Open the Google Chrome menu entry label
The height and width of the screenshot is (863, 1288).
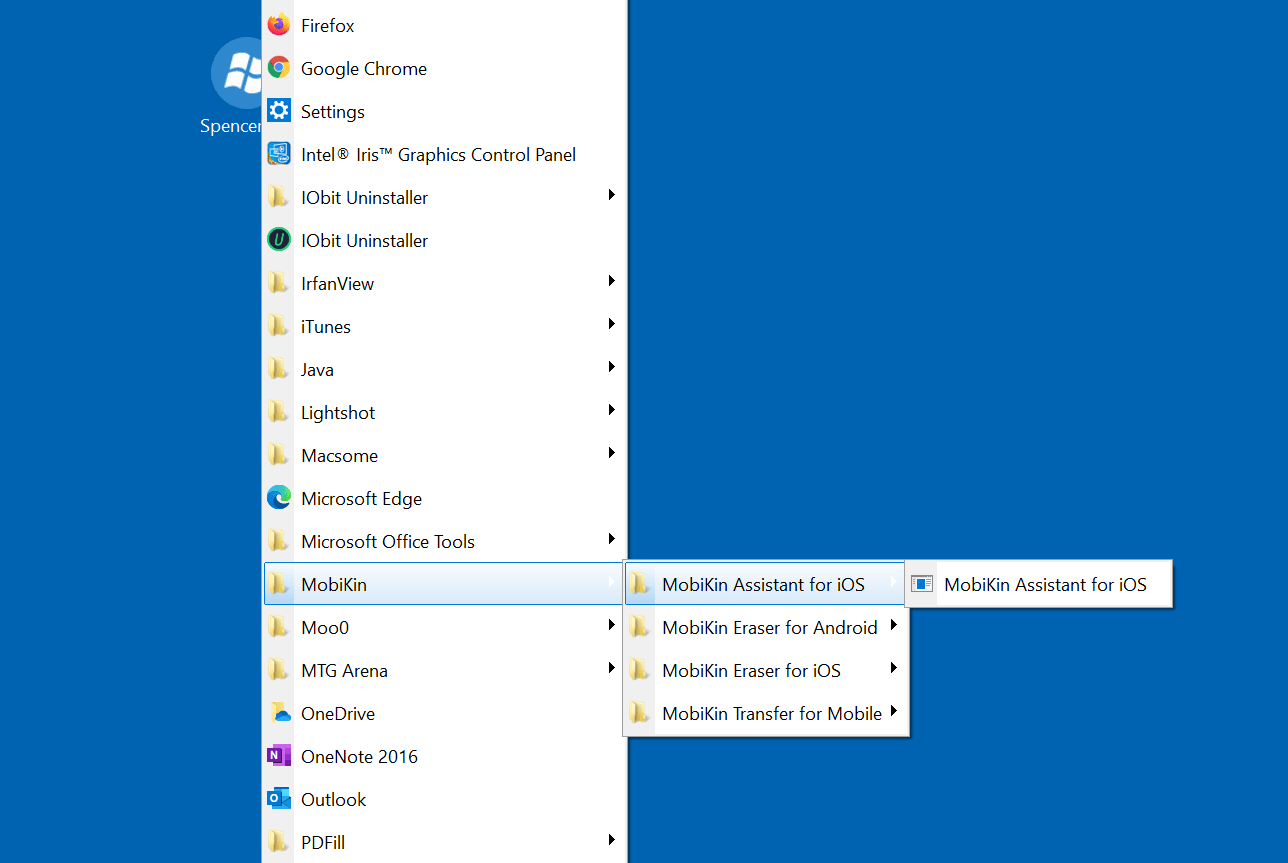pyautogui.click(x=364, y=68)
